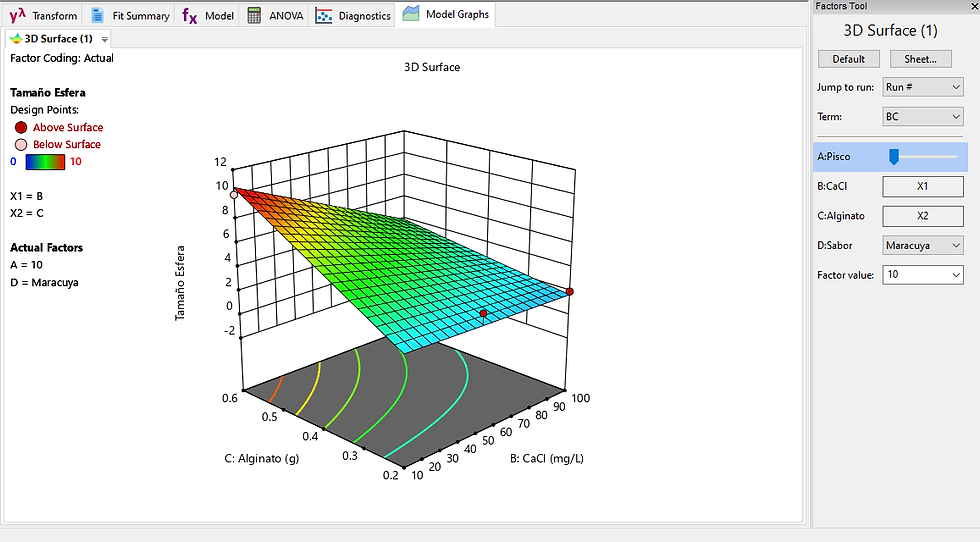Click the Model fx icon
This screenshot has width=980, height=542.
tap(189, 15)
